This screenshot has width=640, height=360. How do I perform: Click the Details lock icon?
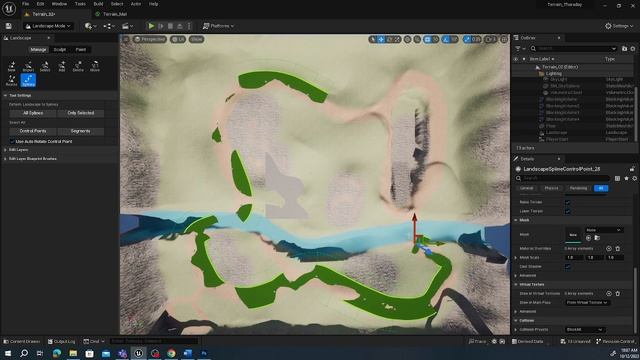coord(632,169)
